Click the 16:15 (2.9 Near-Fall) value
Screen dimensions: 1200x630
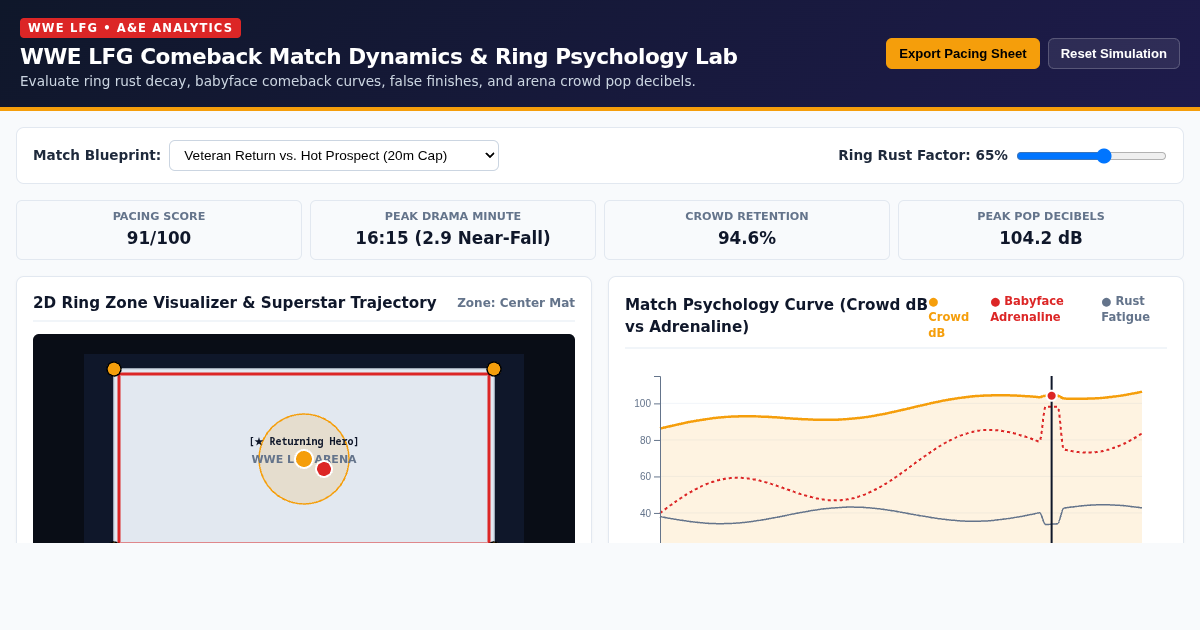[453, 238]
